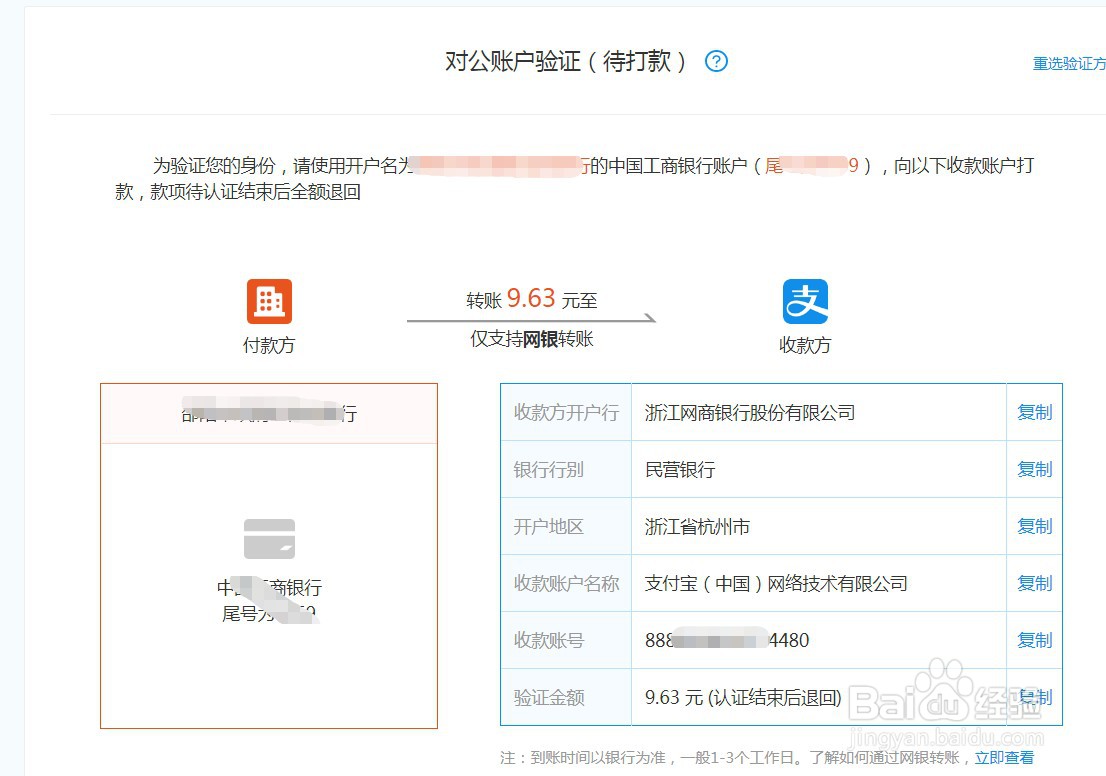This screenshot has height=776, width=1106.
Task: Click the 付款方 label
Action: tap(269, 345)
